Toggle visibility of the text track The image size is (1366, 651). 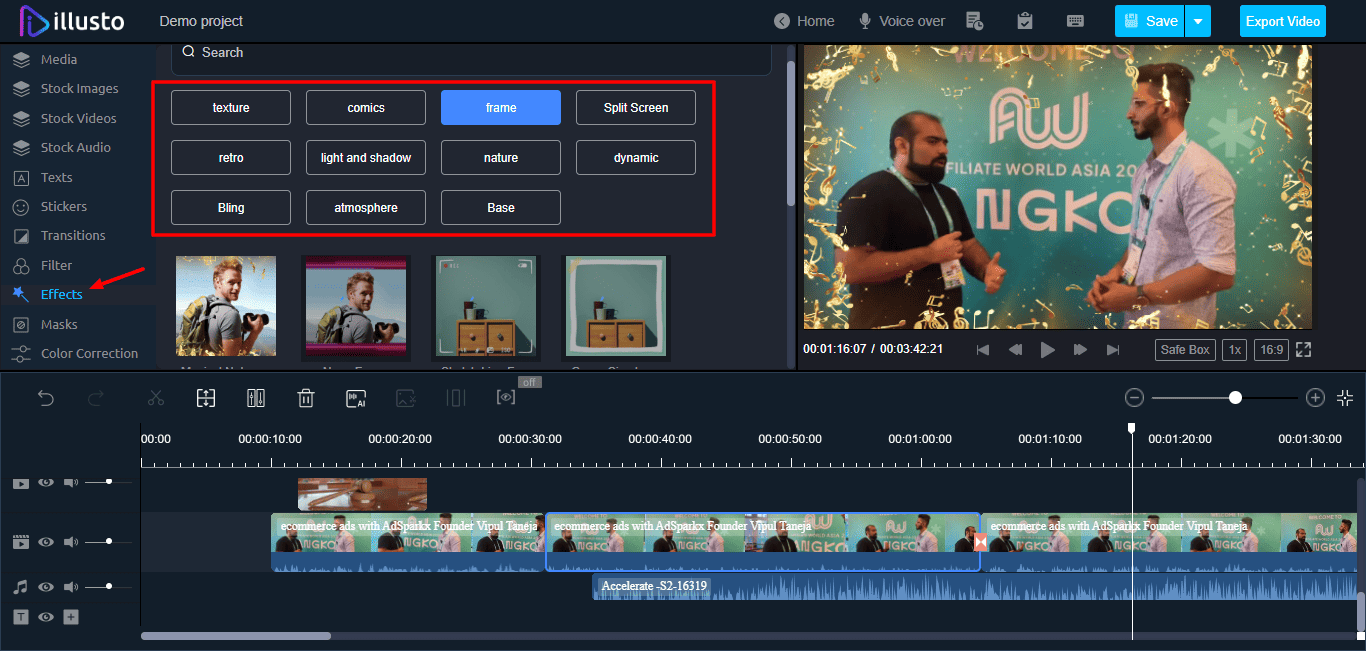pyautogui.click(x=46, y=617)
